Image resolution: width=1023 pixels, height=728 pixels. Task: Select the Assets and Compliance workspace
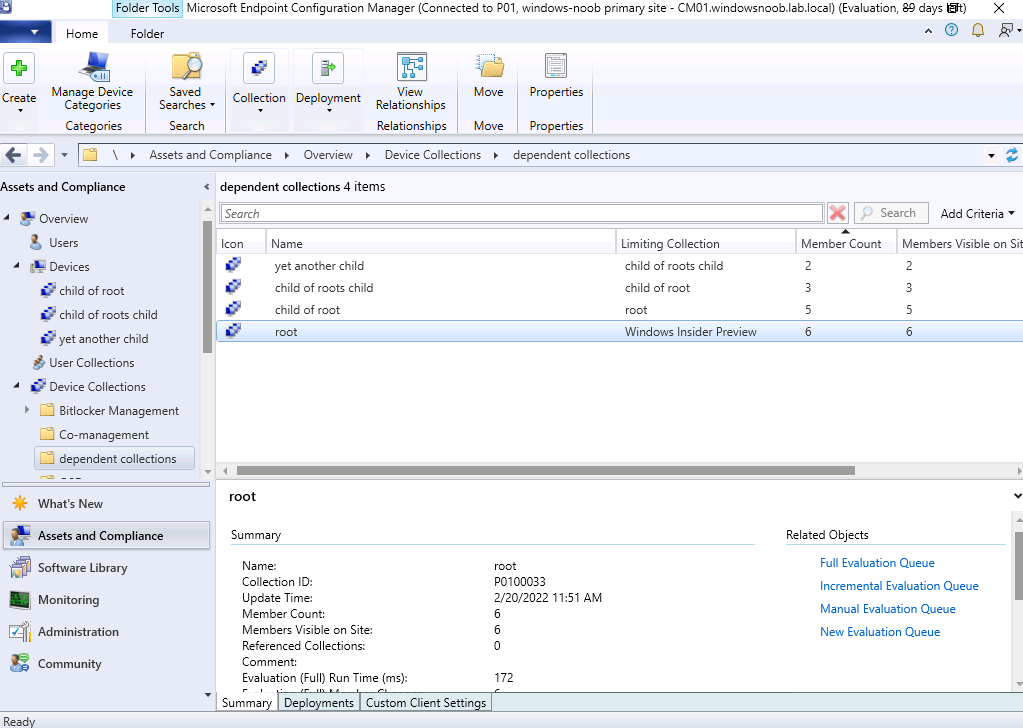click(106, 536)
